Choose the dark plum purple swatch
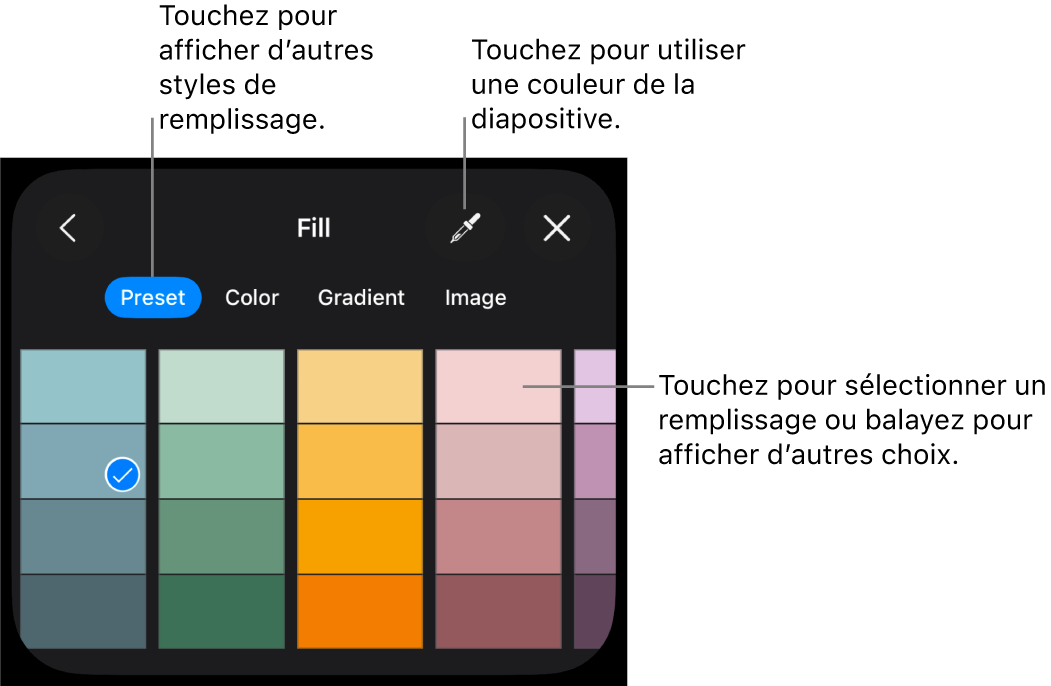1051x686 pixels. pyautogui.click(x=594, y=610)
